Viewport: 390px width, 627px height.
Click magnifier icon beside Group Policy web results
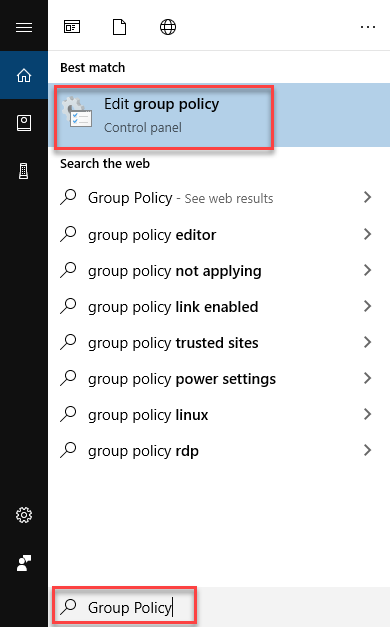(68, 197)
